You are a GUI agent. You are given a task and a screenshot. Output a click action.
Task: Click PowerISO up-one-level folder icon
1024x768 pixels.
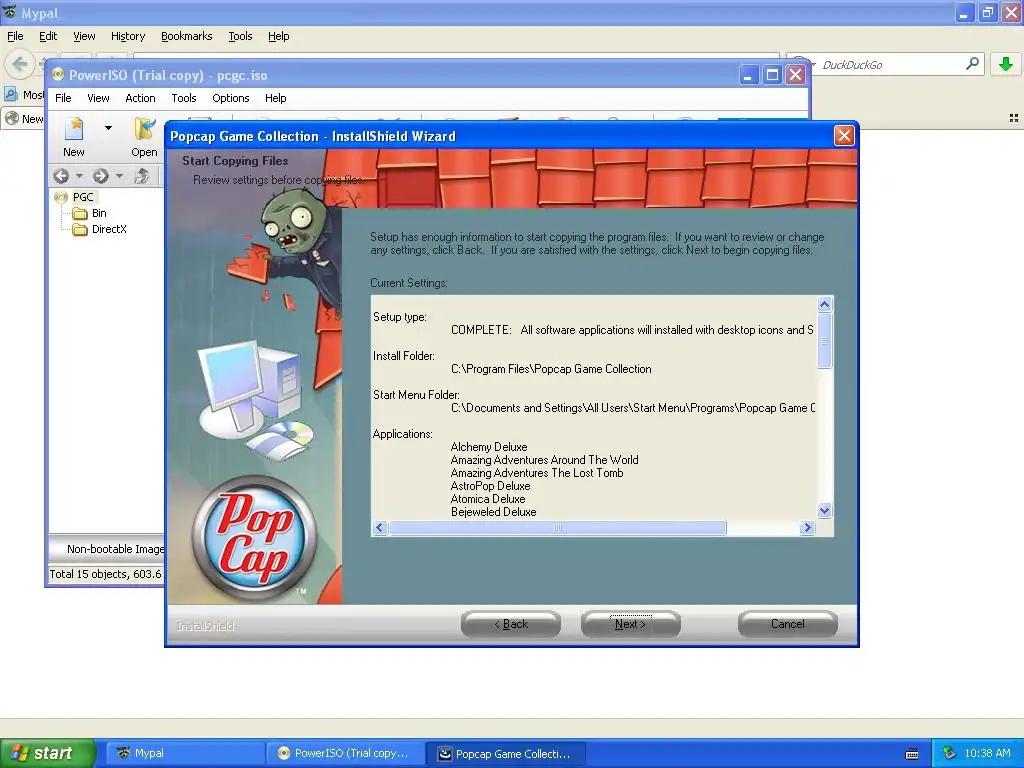pyautogui.click(x=142, y=176)
